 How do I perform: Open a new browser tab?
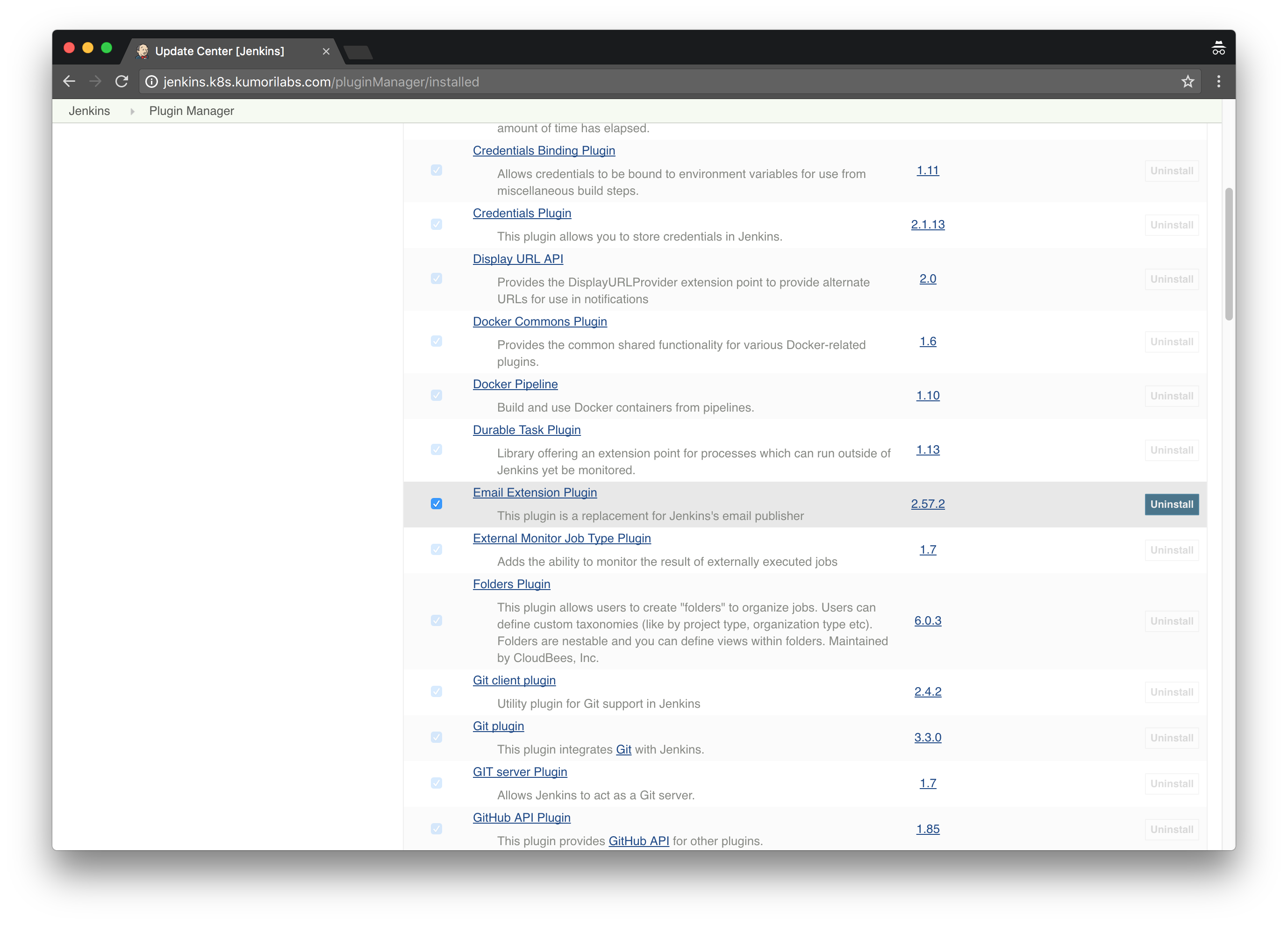pos(358,52)
